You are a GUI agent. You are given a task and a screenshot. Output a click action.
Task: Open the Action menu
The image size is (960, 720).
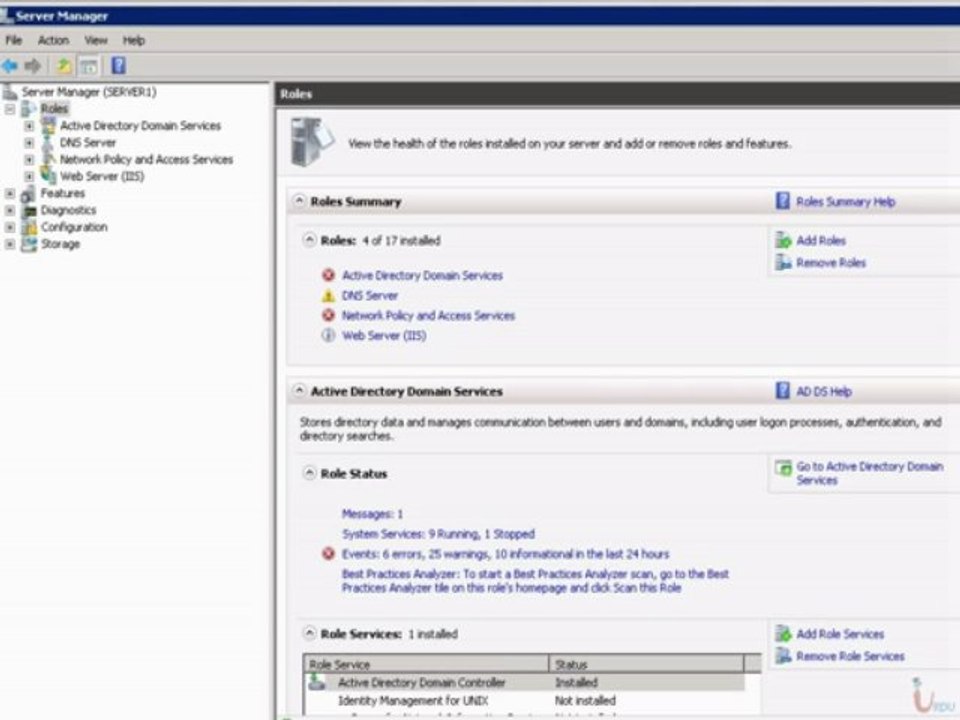tap(53, 40)
